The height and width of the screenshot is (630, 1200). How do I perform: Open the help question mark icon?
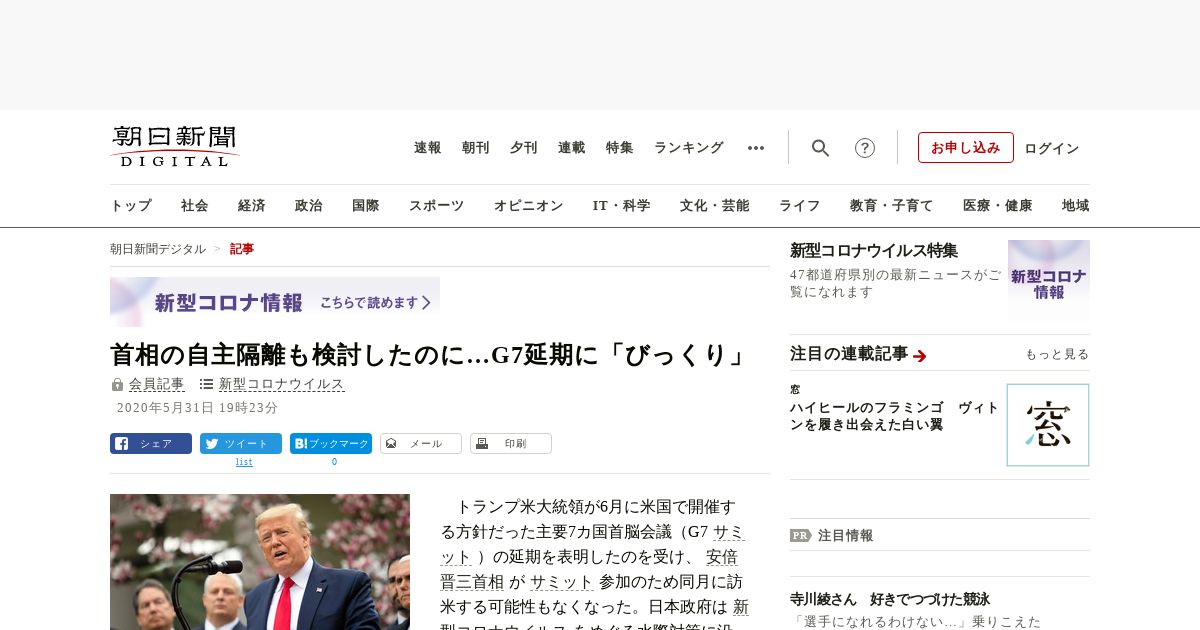[865, 148]
